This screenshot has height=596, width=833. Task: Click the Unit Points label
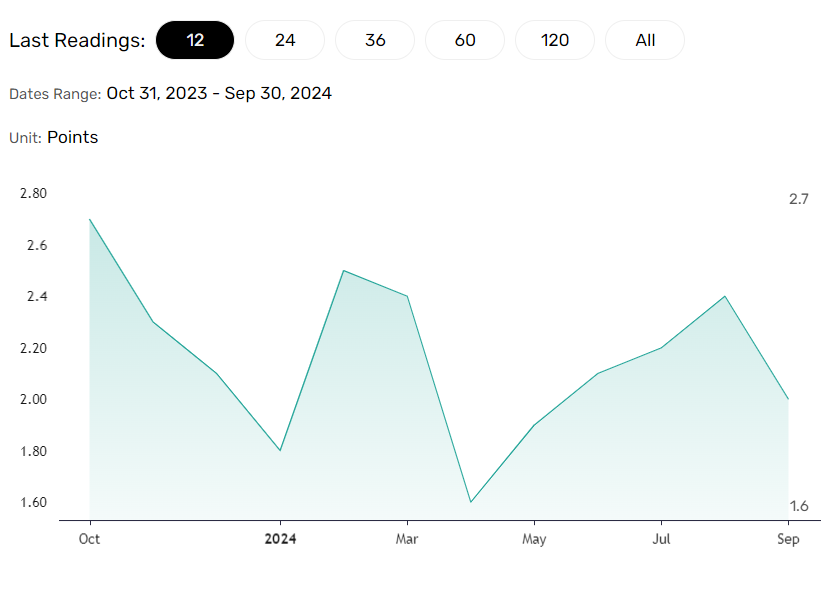point(54,138)
